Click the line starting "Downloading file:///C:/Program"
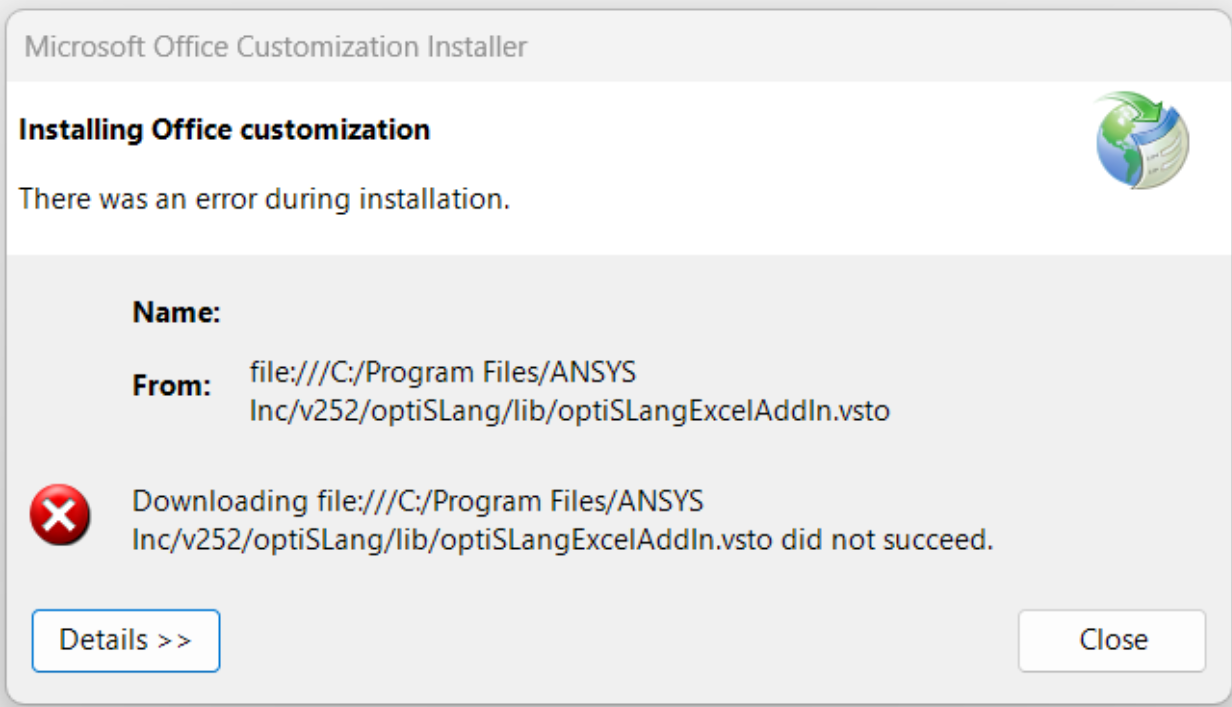This screenshot has width=1232, height=707. click(418, 500)
